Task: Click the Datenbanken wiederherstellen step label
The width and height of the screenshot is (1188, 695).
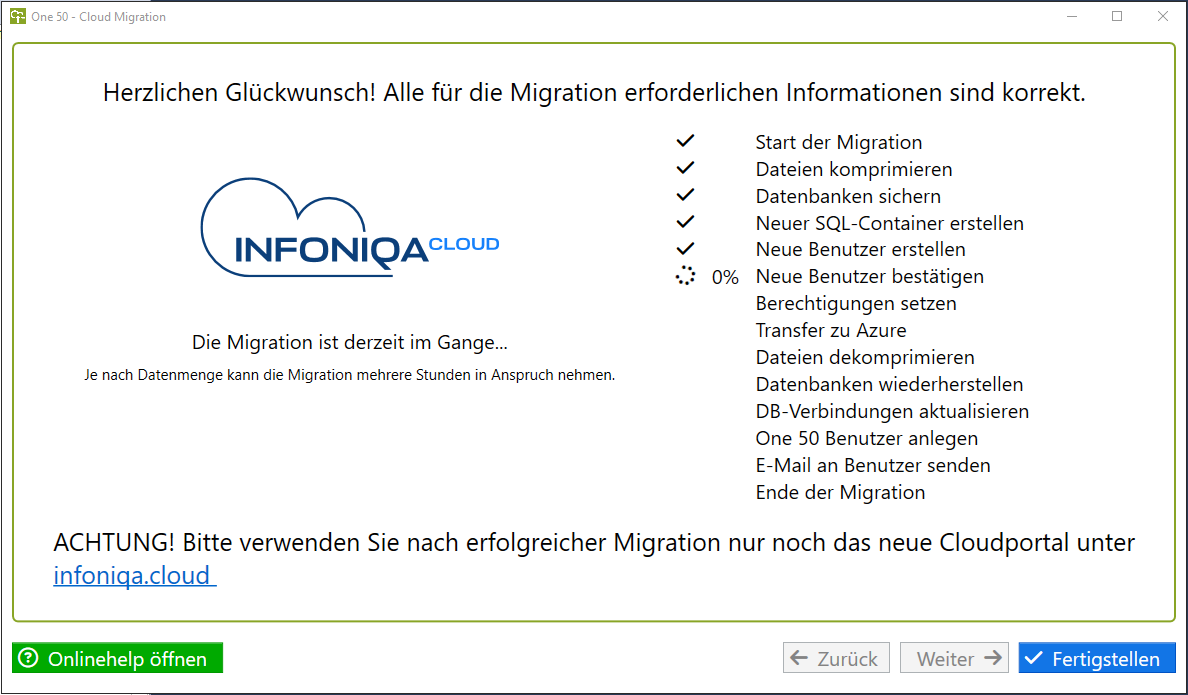Action: (889, 384)
